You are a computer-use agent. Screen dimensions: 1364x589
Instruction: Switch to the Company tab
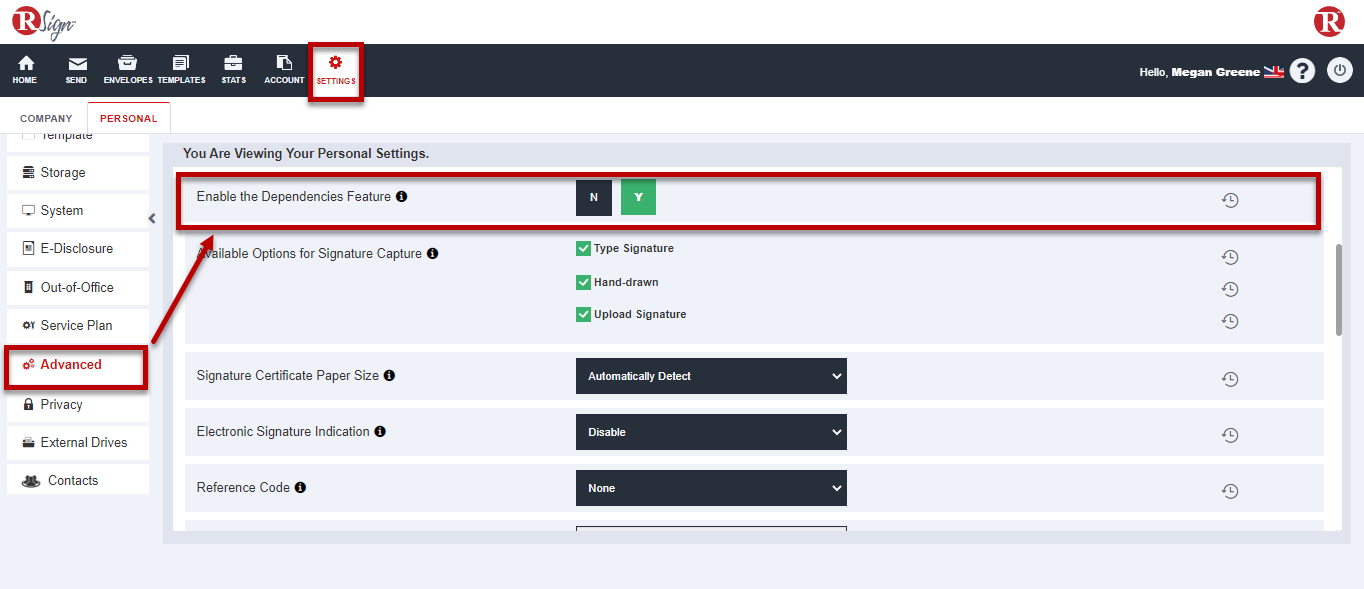click(46, 118)
